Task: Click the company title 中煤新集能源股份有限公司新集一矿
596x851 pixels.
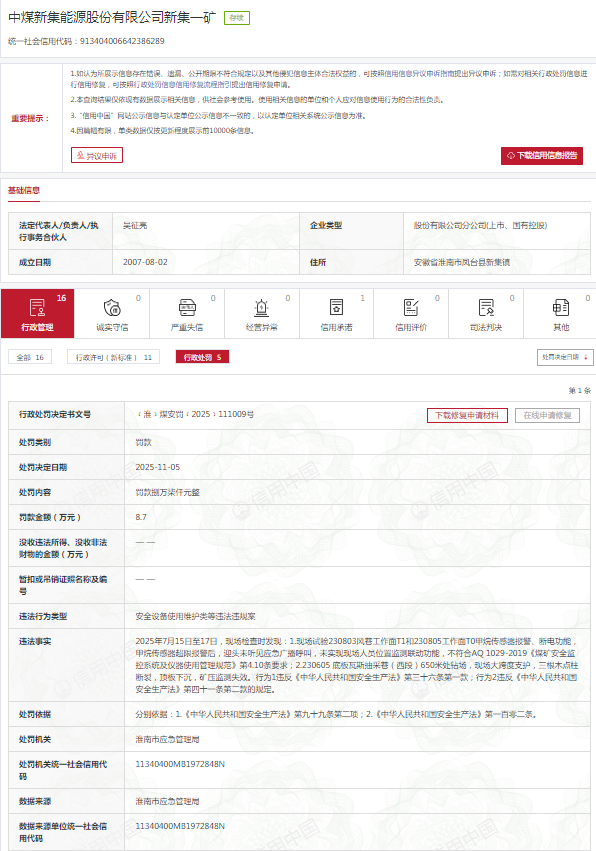Action: click(x=112, y=17)
